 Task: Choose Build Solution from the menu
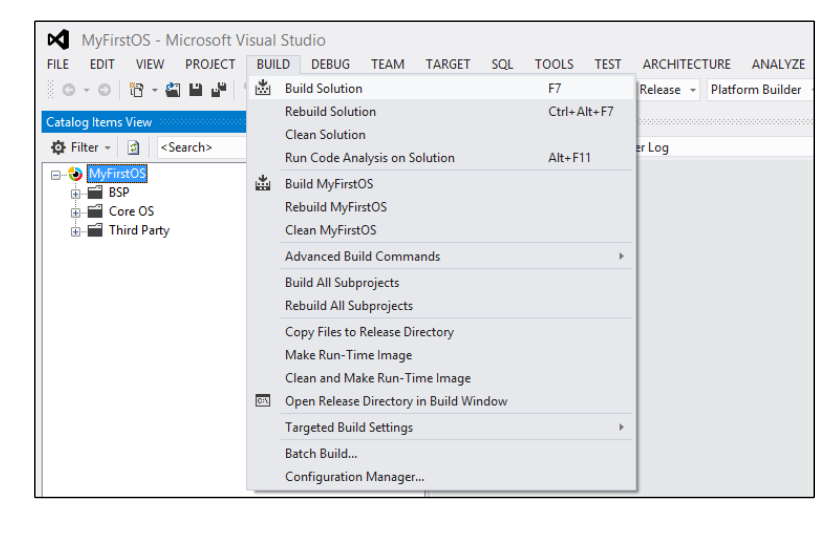(441, 88)
